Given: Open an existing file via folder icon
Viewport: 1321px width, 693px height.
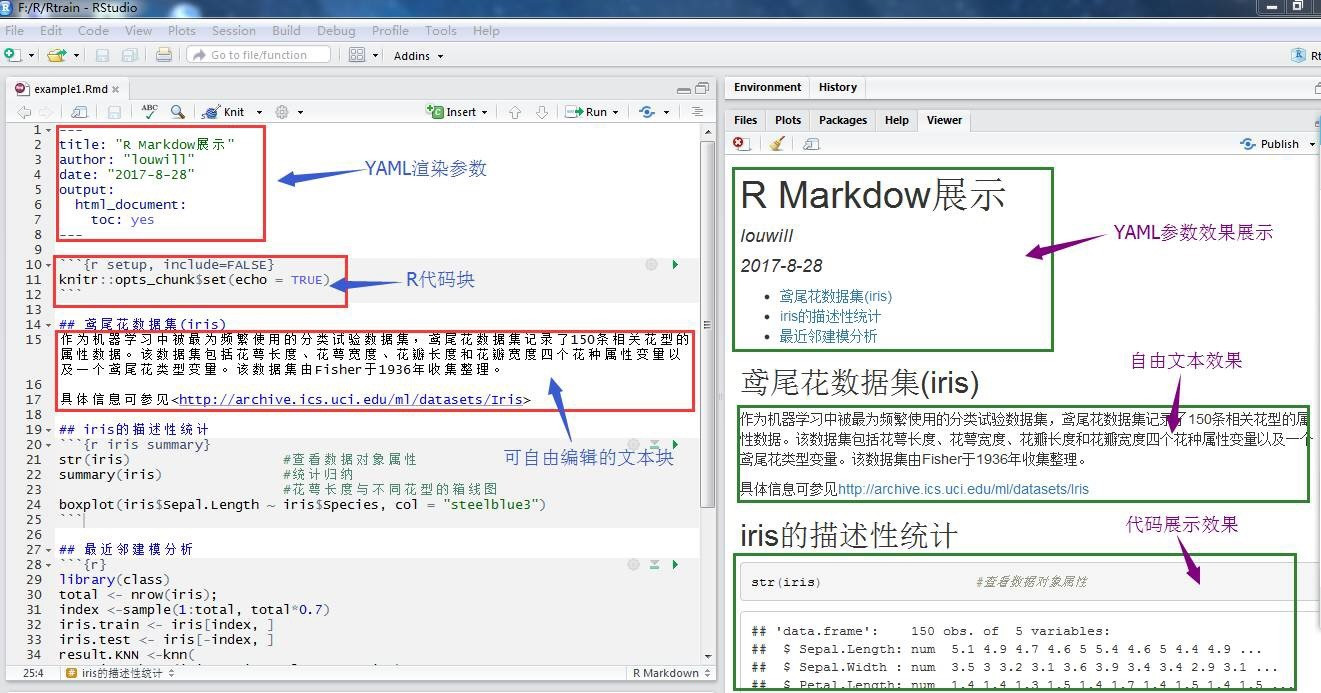Looking at the screenshot, I should pos(56,55).
